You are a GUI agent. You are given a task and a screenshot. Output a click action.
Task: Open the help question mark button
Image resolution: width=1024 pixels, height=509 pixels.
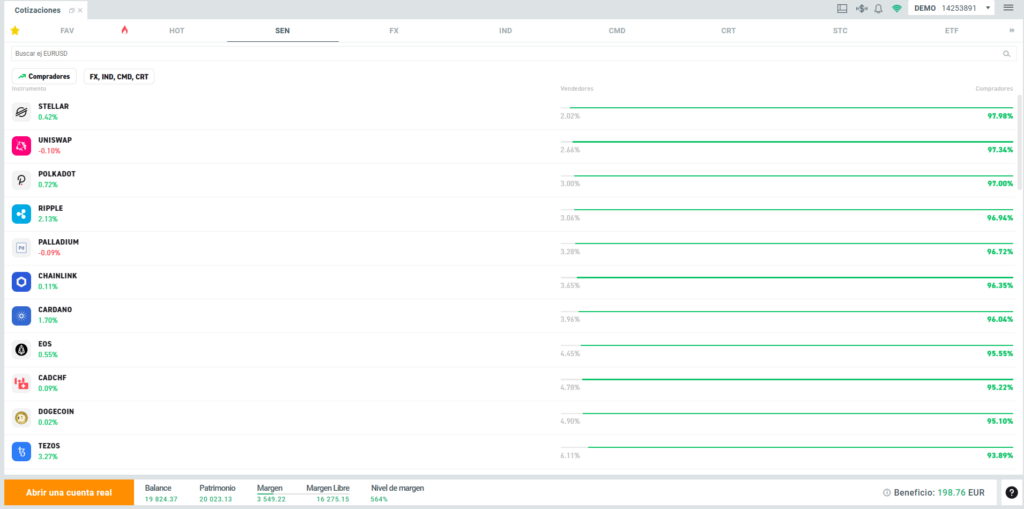pyautogui.click(x=1012, y=493)
